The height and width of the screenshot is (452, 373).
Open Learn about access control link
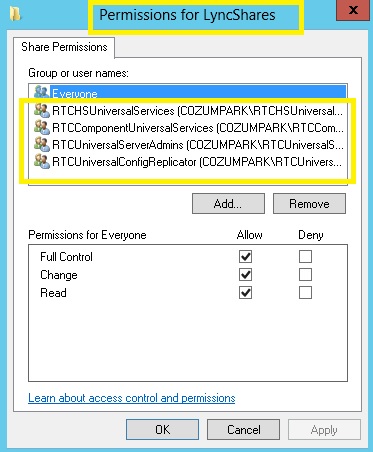coord(132,398)
